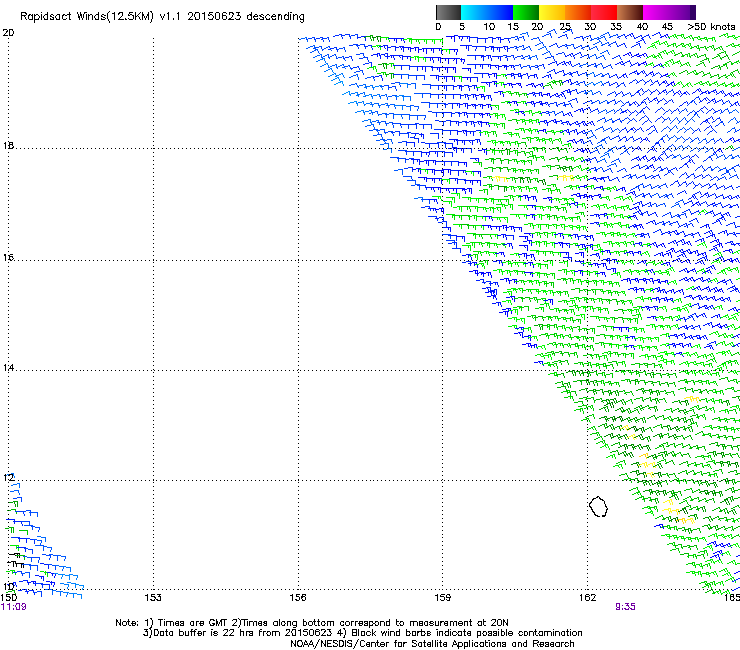Select the orange 25-30 knots legend color
This screenshot has width=740, height=650.
(x=578, y=12)
